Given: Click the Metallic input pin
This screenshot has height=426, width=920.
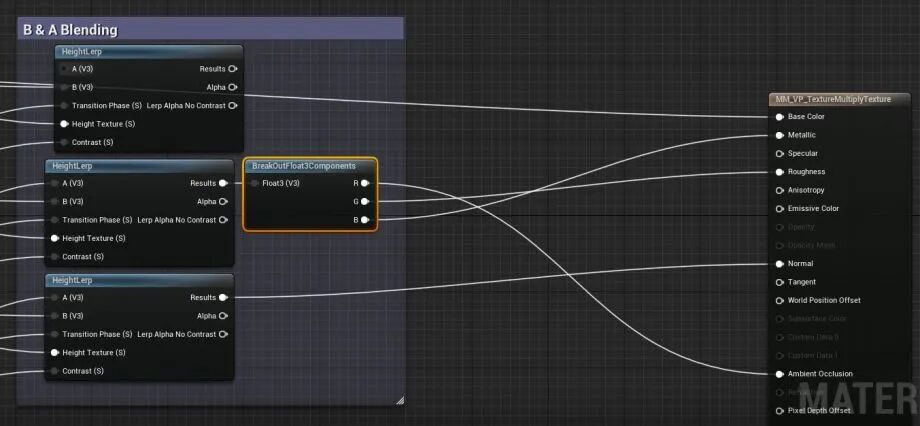Looking at the screenshot, I should 780,135.
